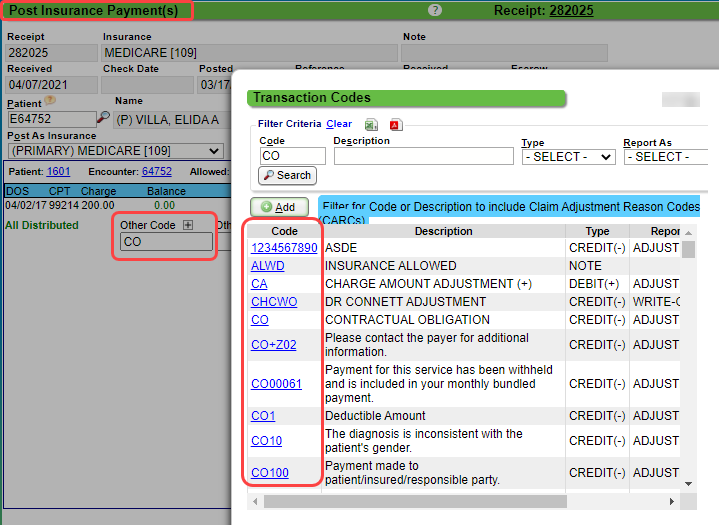Click the PDF export icon

pos(395,125)
